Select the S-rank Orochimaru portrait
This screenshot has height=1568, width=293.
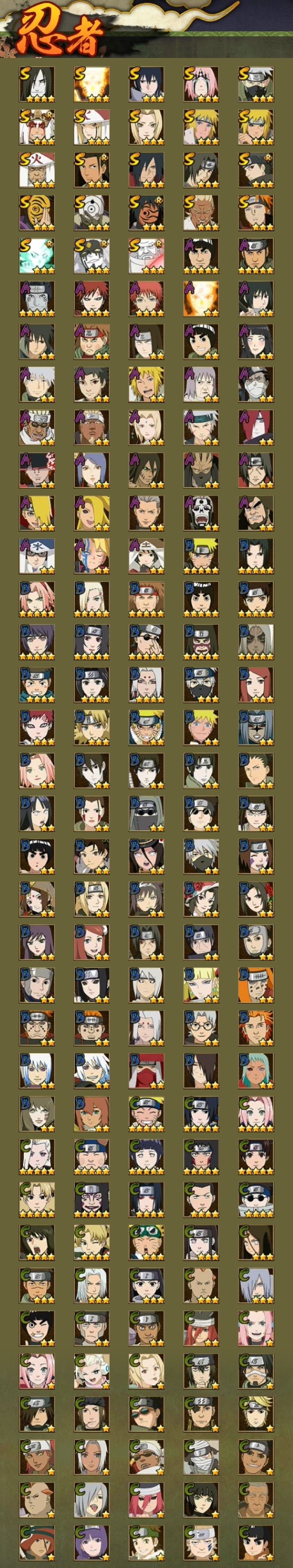pyautogui.click(x=37, y=84)
